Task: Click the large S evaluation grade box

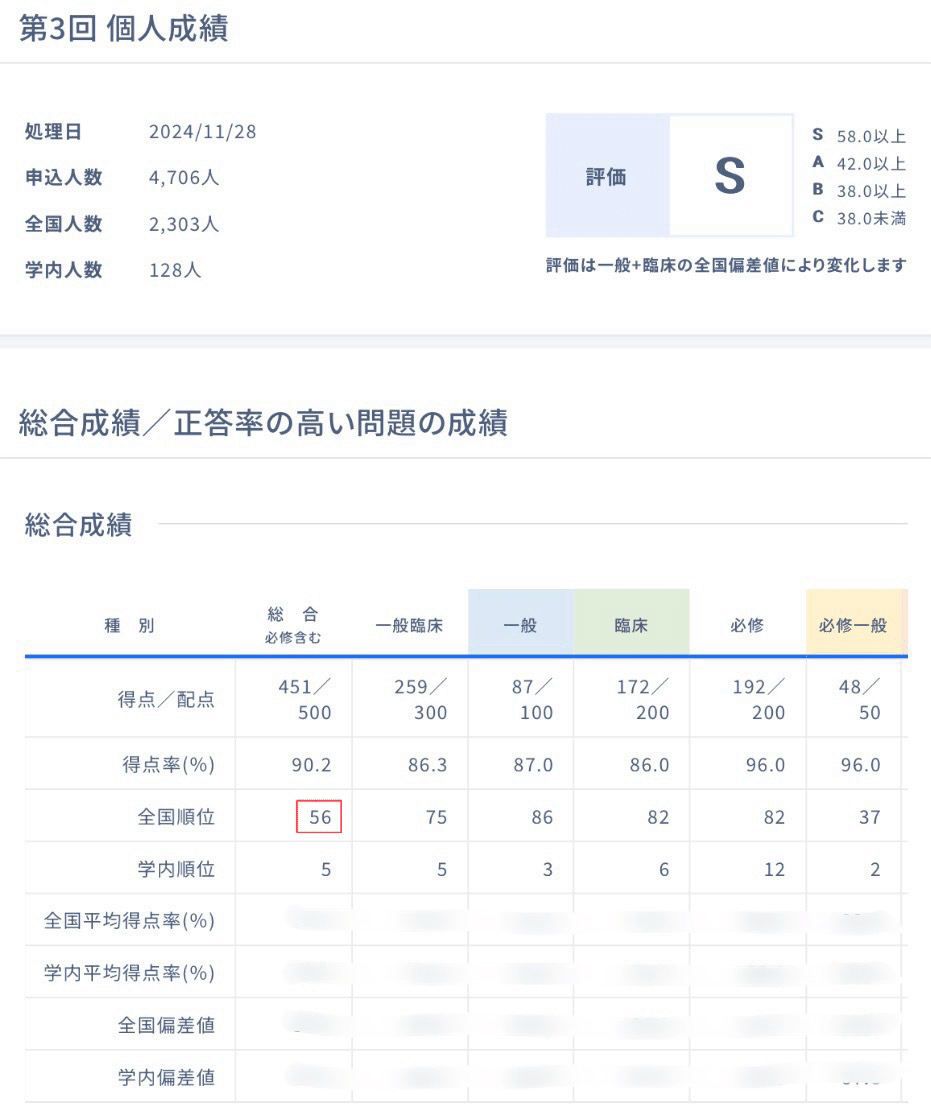Action: (x=730, y=176)
